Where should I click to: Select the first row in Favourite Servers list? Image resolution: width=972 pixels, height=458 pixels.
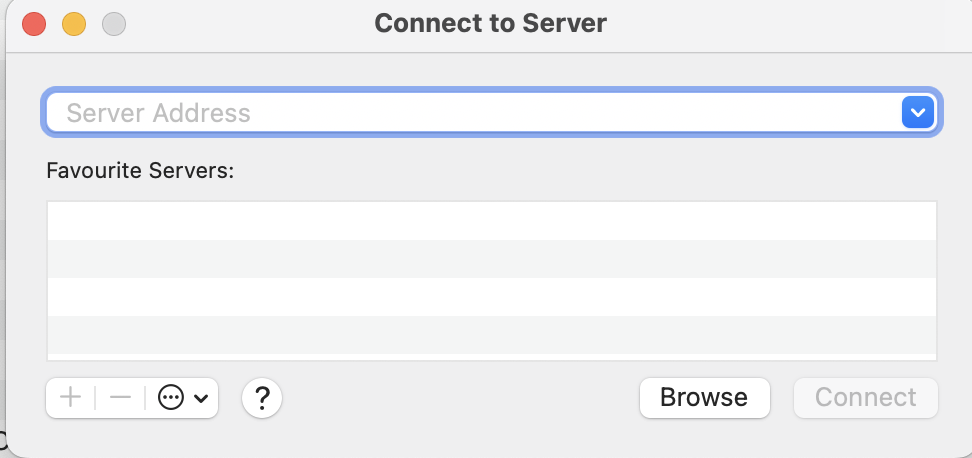(x=492, y=221)
